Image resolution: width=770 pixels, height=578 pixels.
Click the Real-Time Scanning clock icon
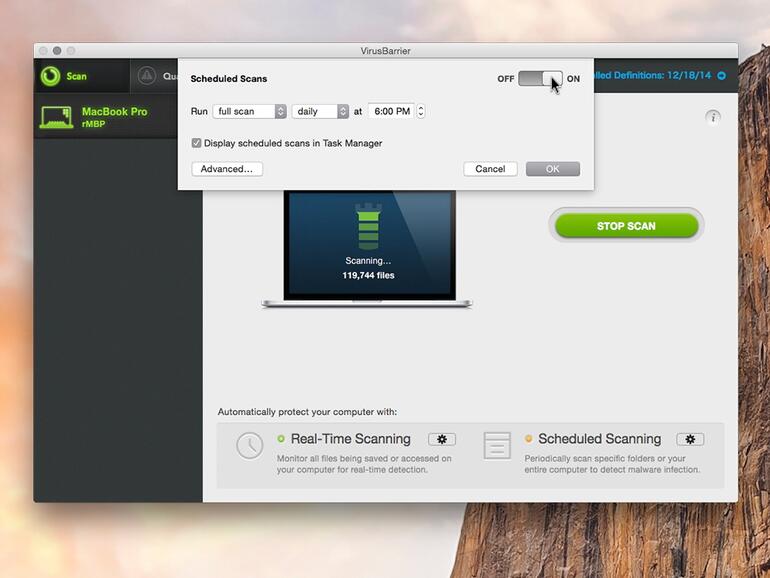click(249, 445)
